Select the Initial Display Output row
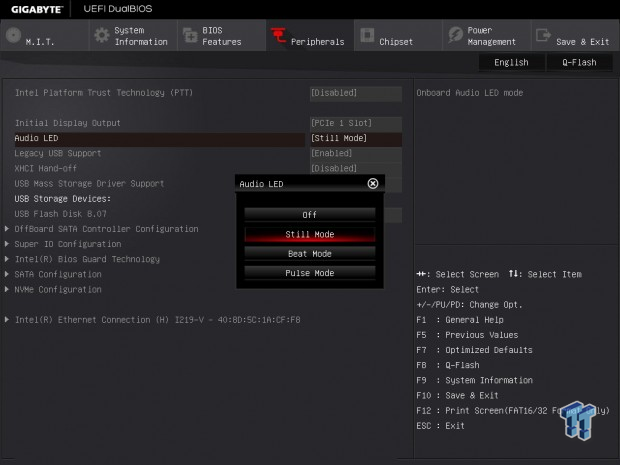The height and width of the screenshot is (465, 620). 67,123
